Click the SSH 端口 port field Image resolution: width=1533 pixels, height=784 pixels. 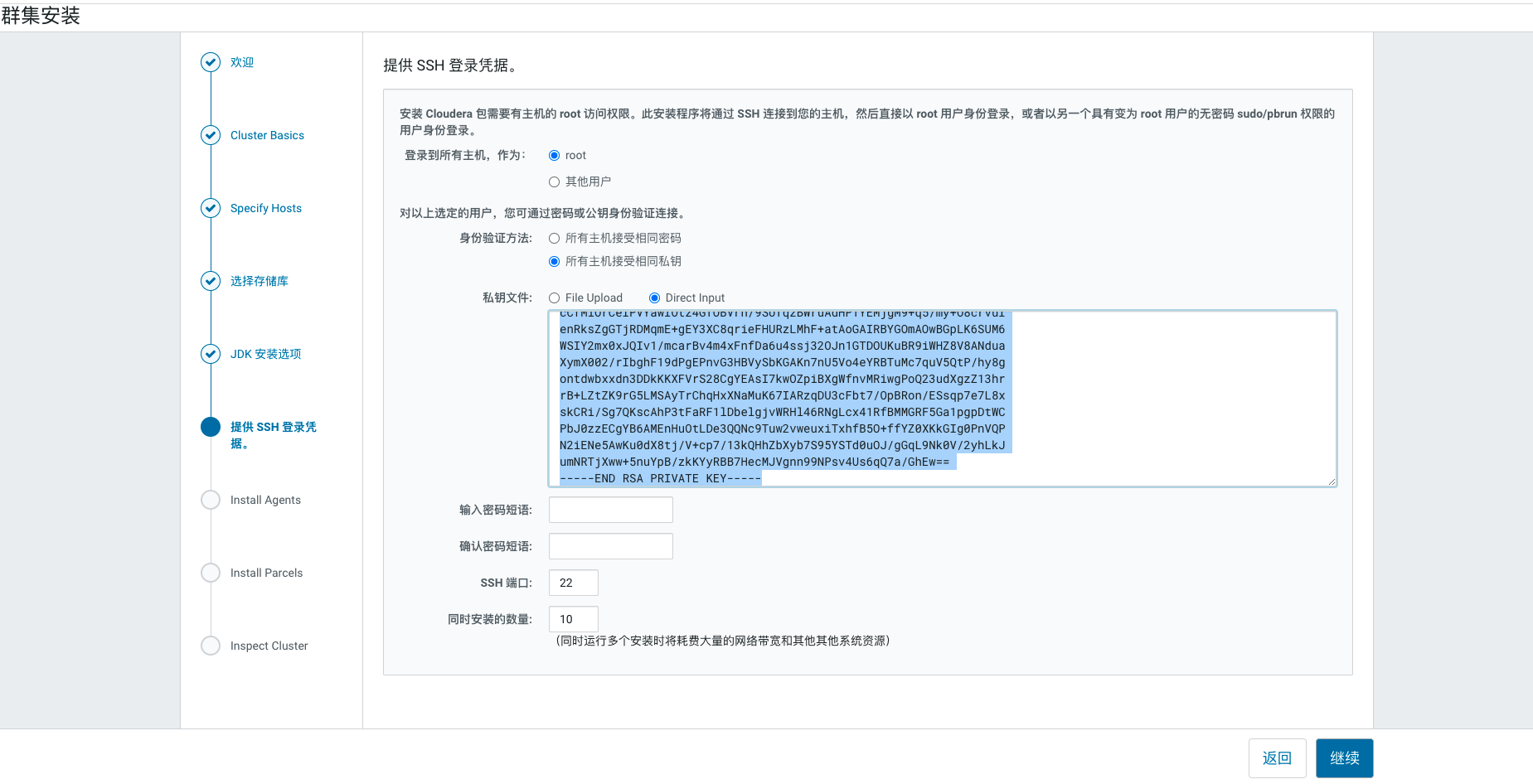[573, 583]
